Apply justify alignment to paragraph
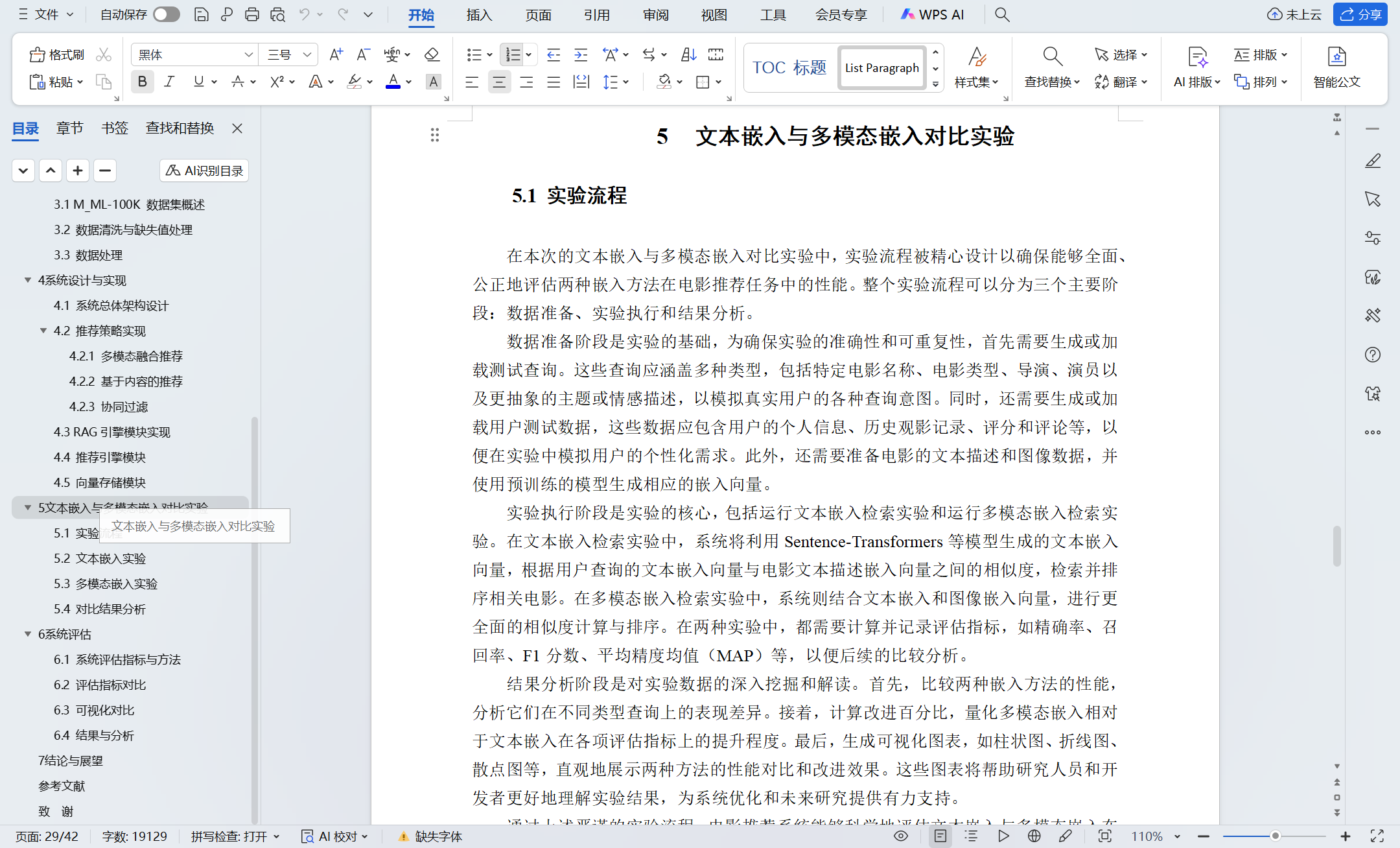This screenshot has width=1400, height=848. point(554,82)
